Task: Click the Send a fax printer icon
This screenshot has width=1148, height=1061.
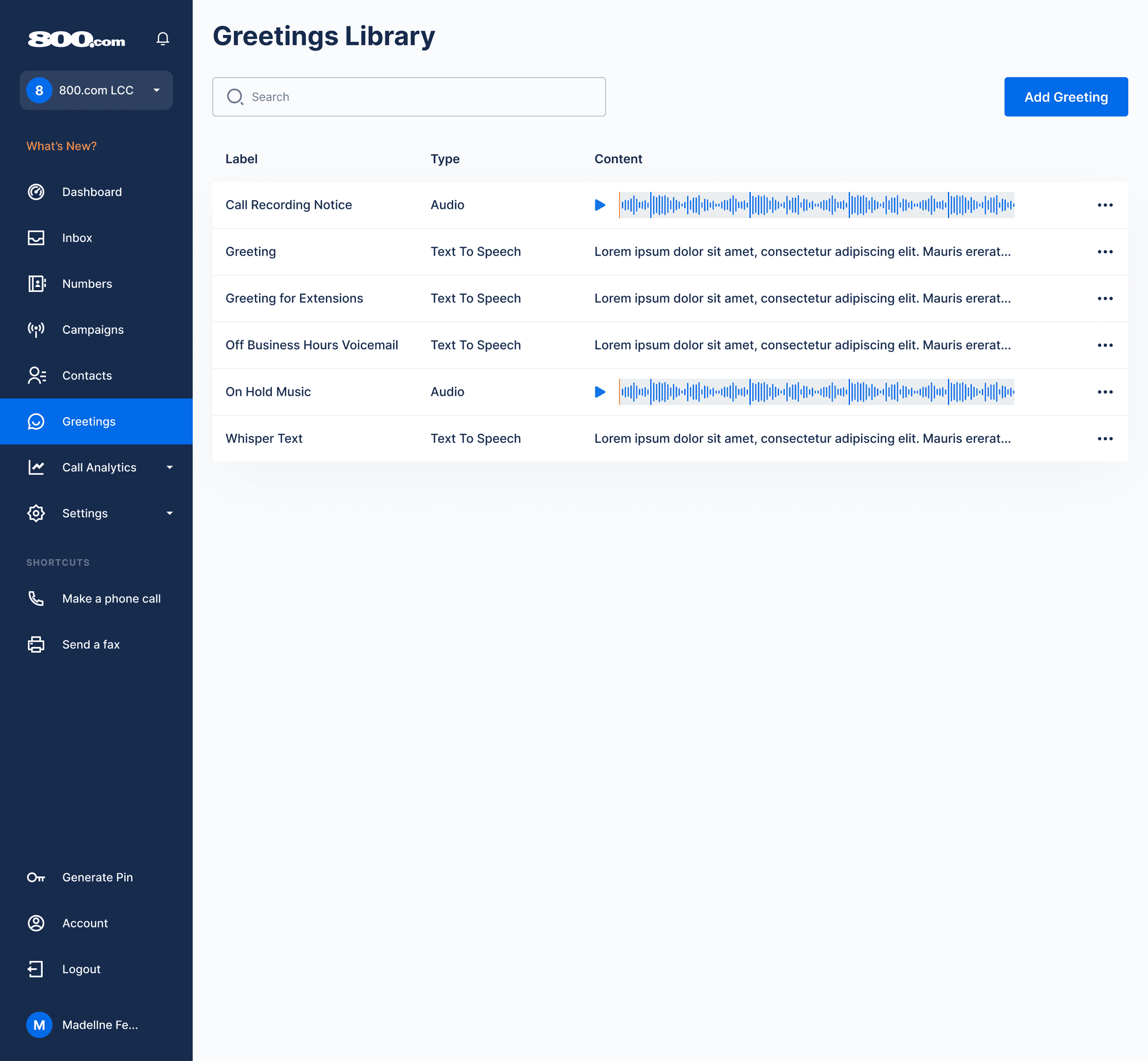Action: click(x=36, y=644)
